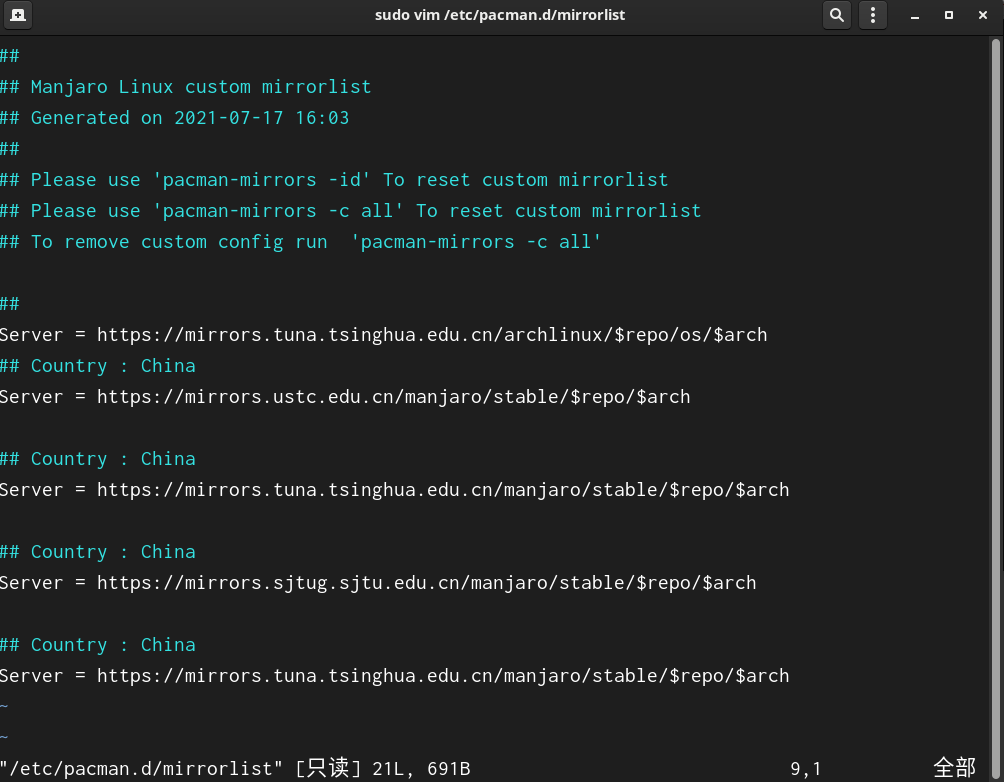Click the cursor position indicator 9,1
The image size is (1004, 782).
(x=806, y=769)
